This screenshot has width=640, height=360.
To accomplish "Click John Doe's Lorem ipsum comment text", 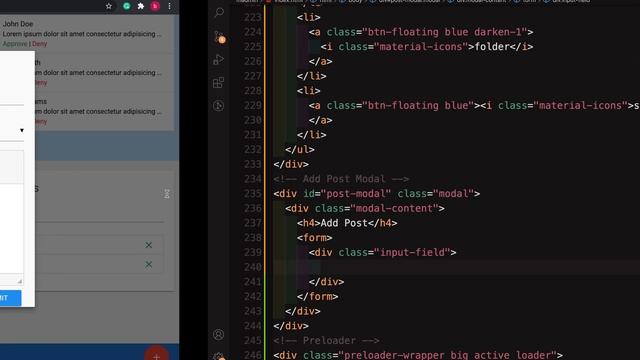I will pyautogui.click(x=82, y=34).
